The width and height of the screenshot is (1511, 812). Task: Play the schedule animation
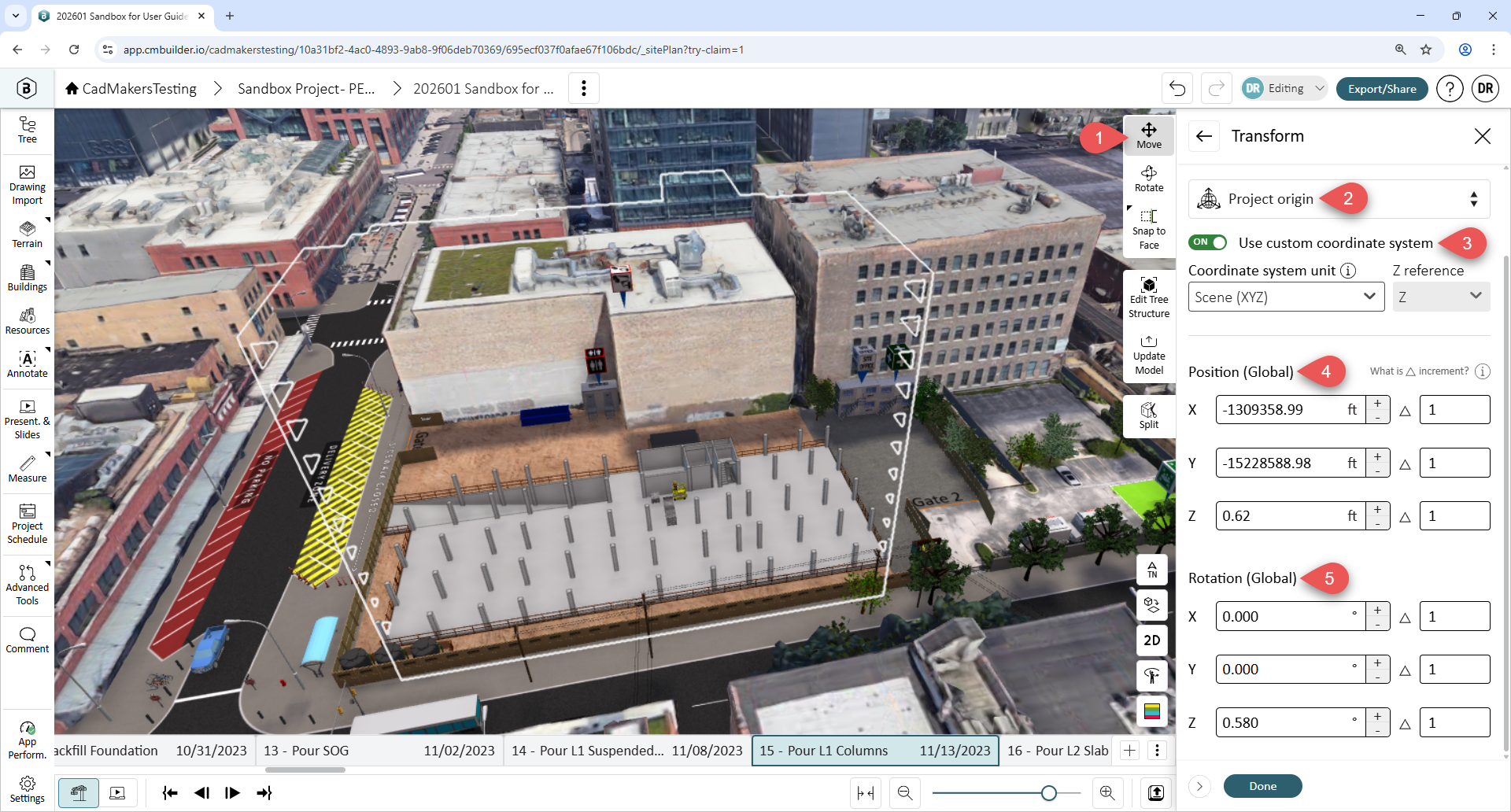tap(232, 793)
